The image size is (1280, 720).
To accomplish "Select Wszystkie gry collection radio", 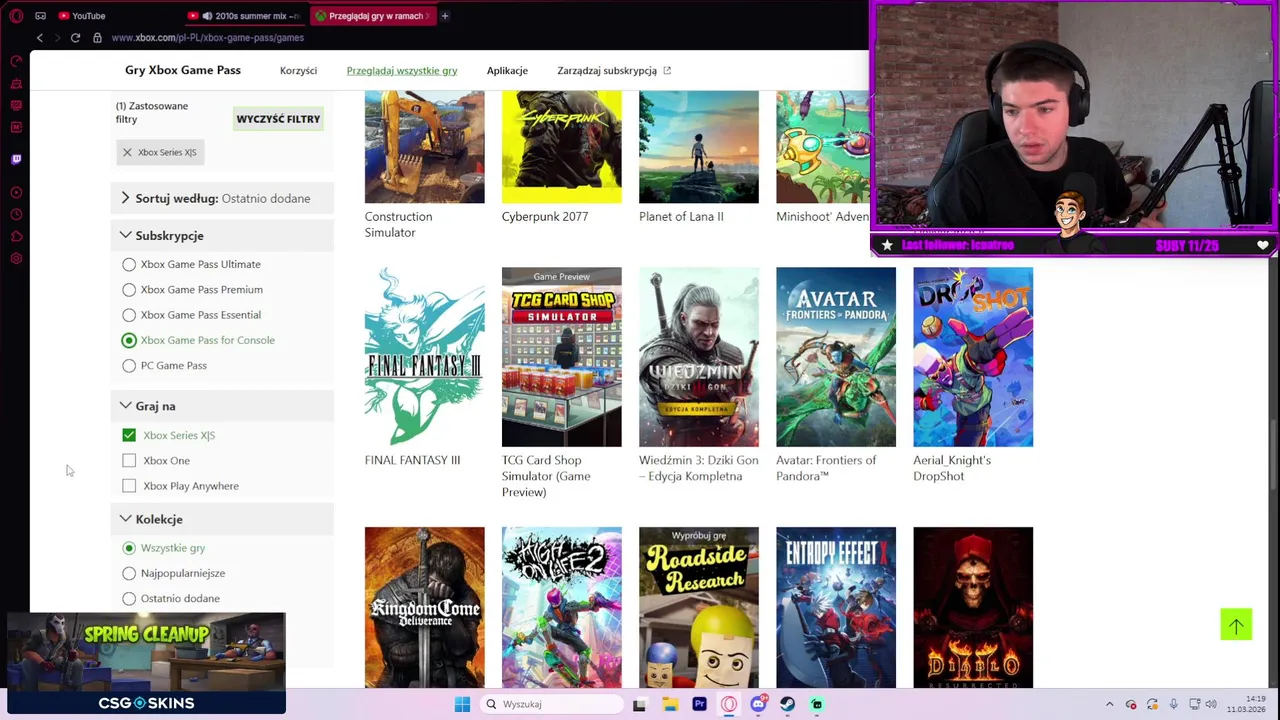I will (x=129, y=548).
